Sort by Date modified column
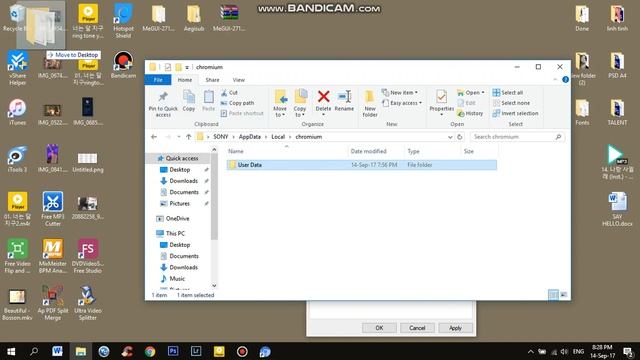The image size is (640, 360). (368, 151)
